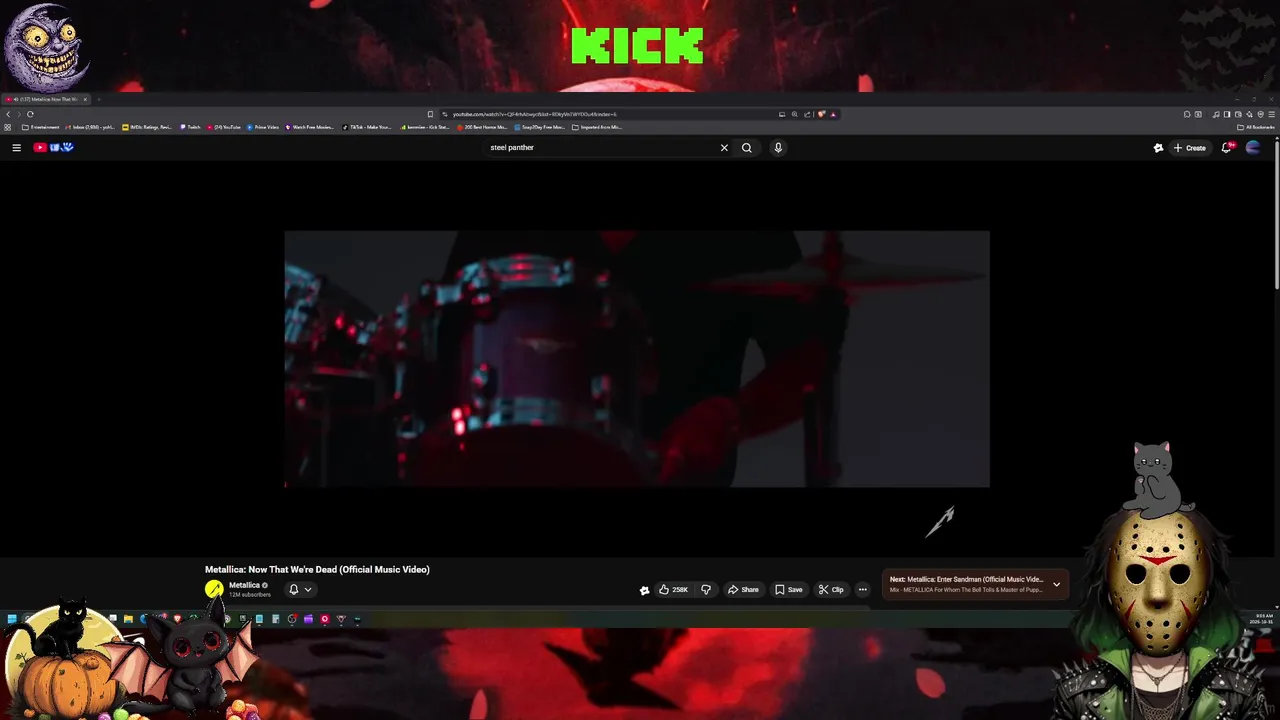Save the video to a playlist
The height and width of the screenshot is (720, 1280).
pyautogui.click(x=788, y=589)
